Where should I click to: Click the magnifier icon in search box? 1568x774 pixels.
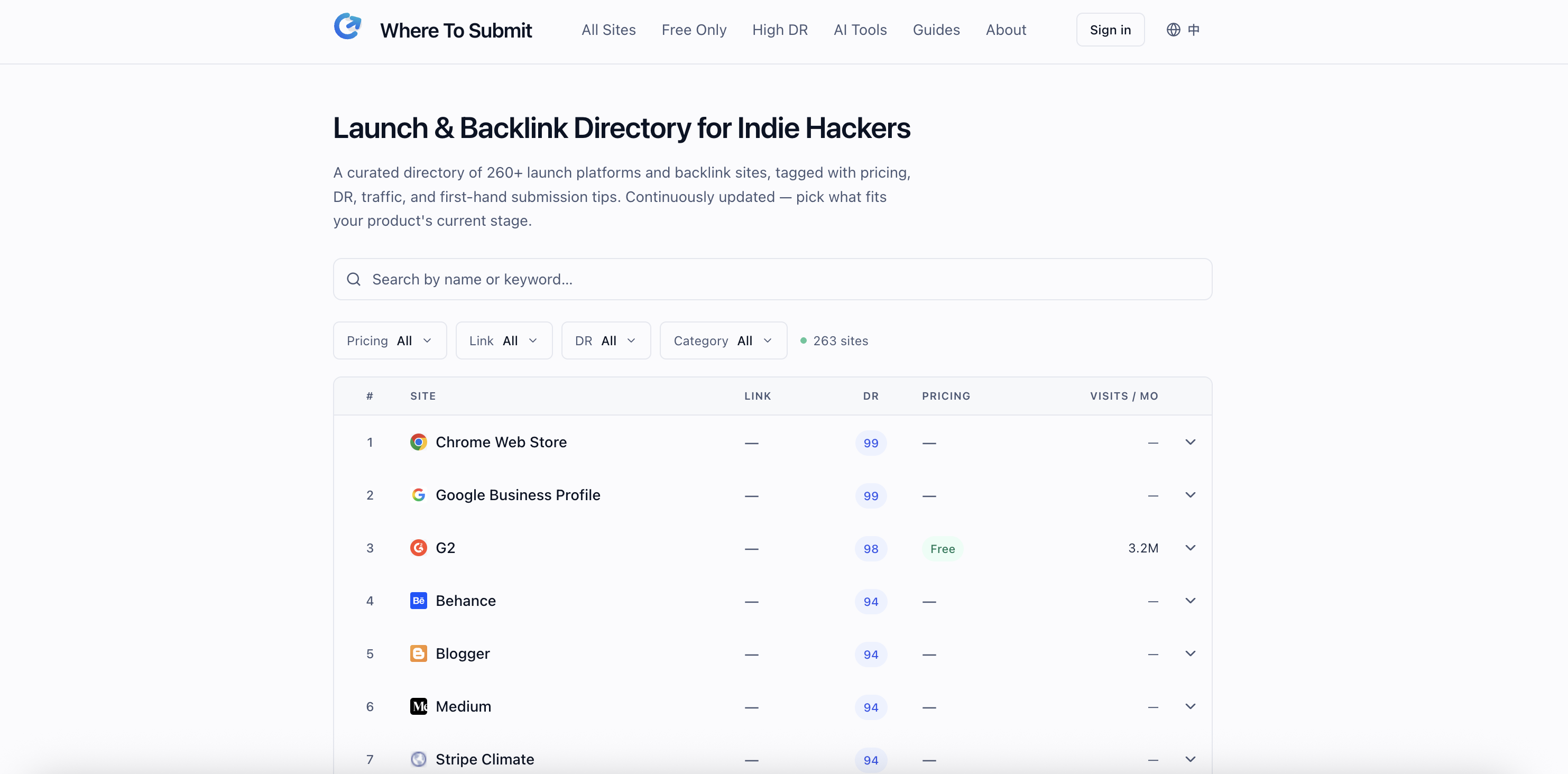click(x=354, y=279)
